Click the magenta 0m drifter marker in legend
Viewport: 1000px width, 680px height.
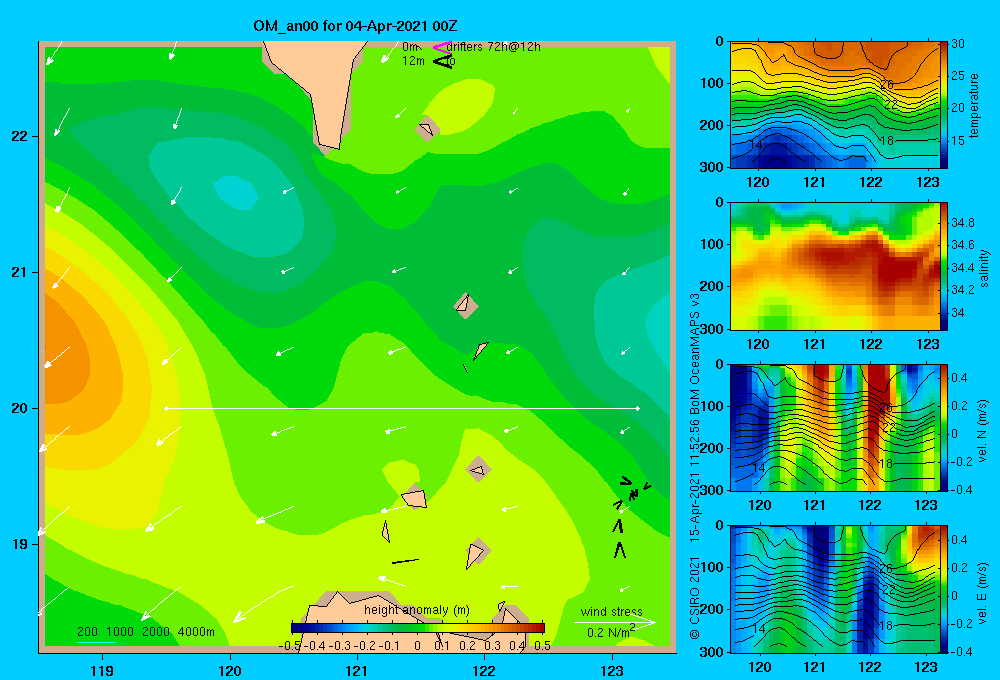pos(441,47)
